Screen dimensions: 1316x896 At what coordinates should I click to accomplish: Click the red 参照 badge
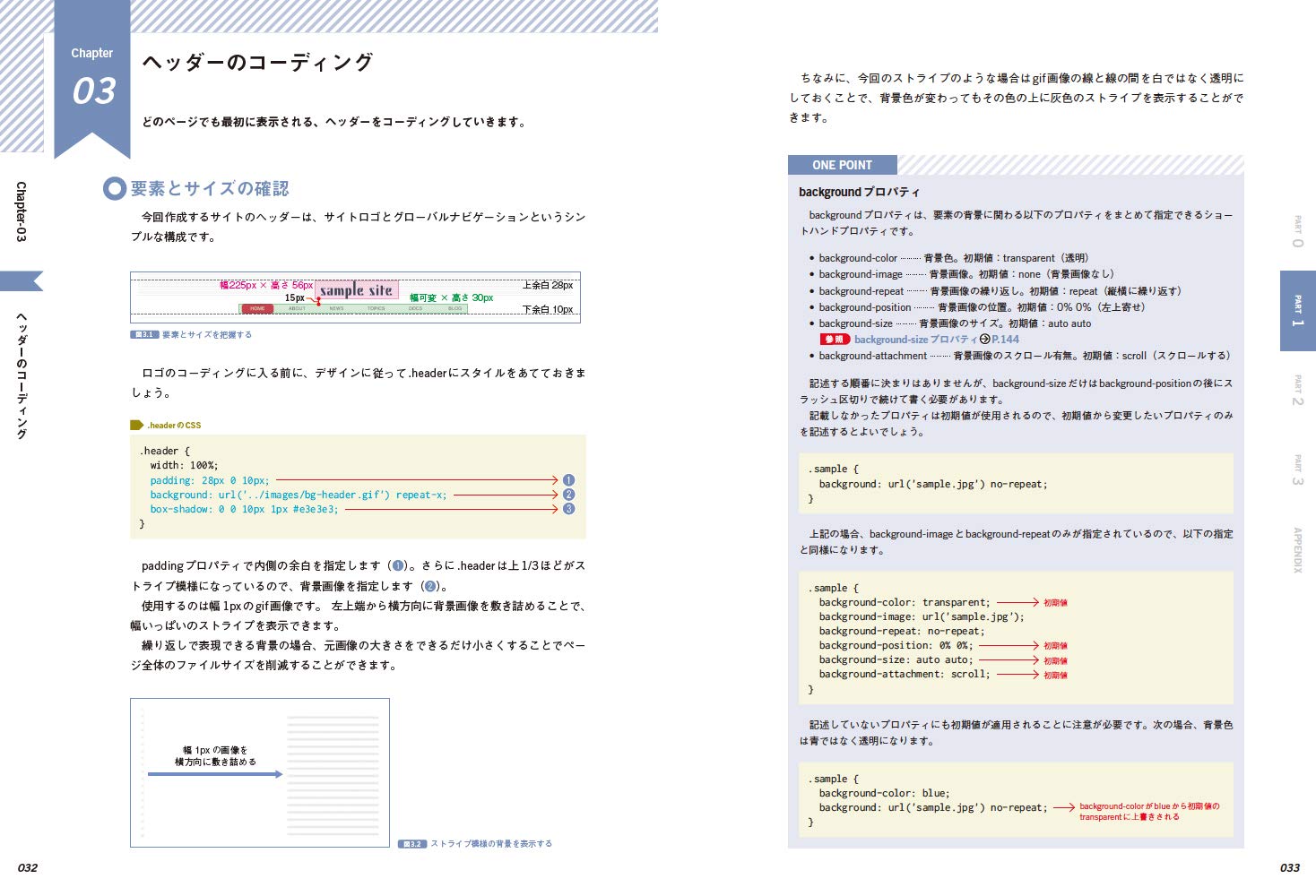(x=835, y=340)
